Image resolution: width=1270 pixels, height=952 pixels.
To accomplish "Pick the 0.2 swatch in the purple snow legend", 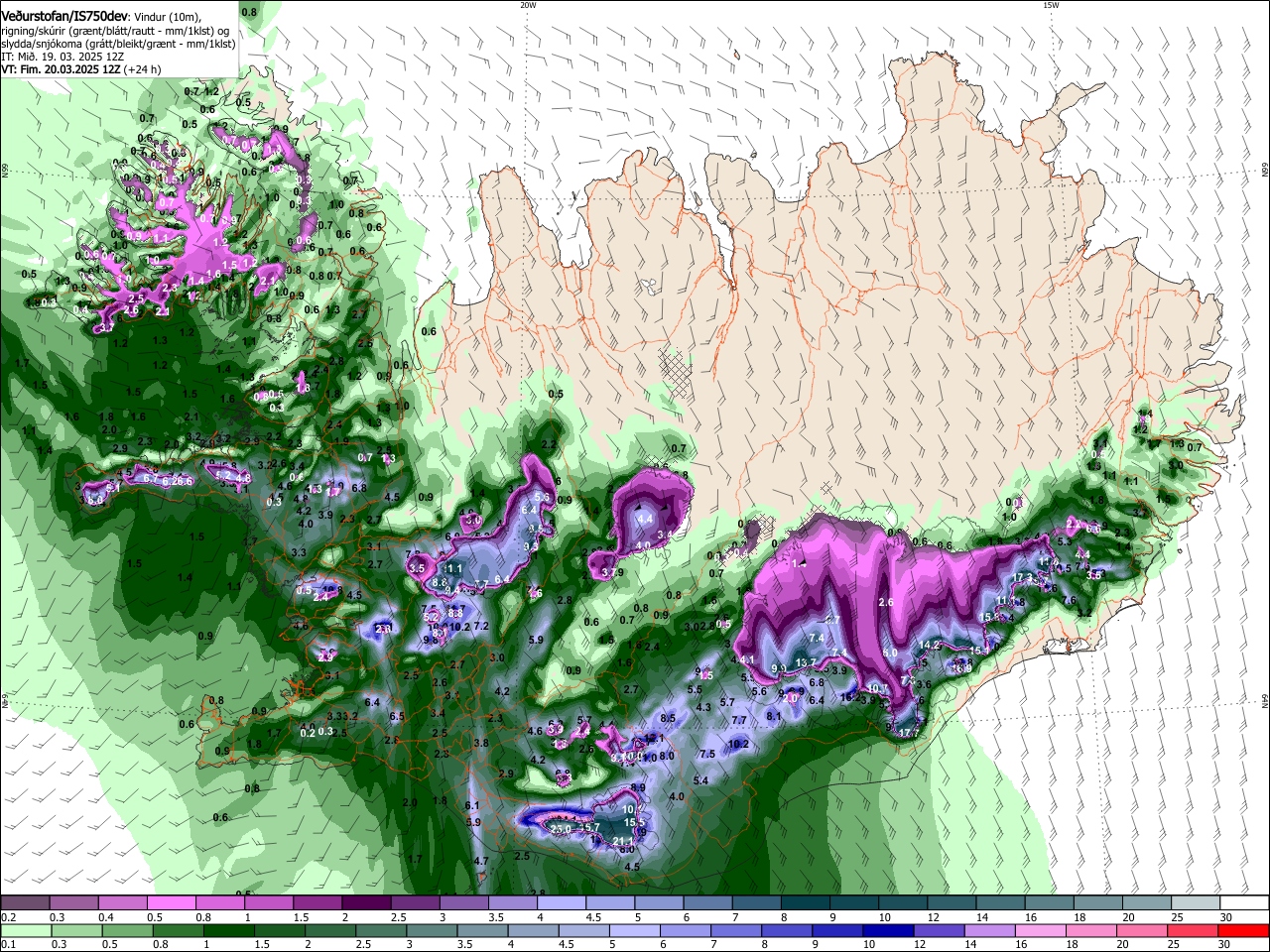I will point(24,902).
